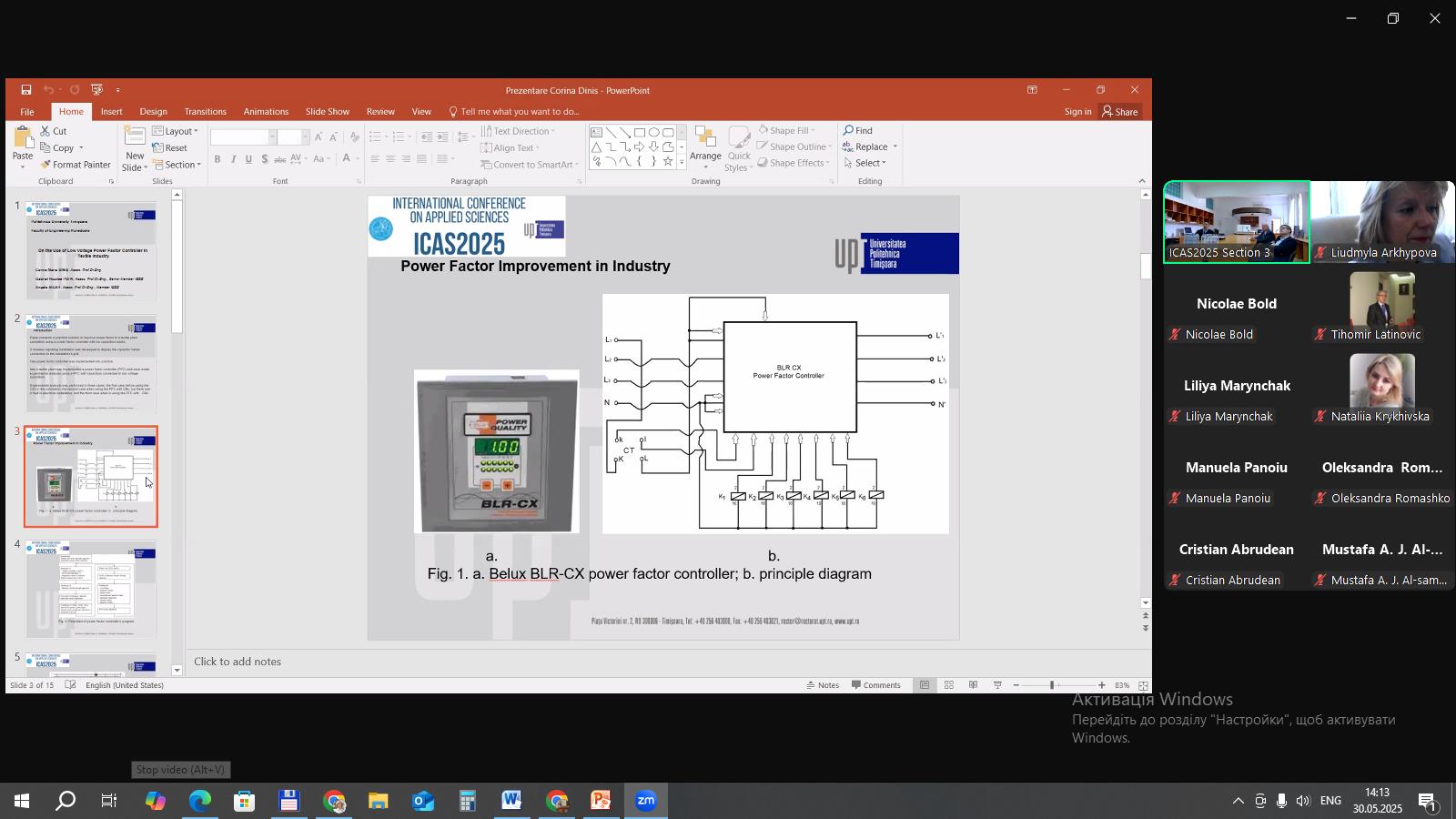Click Normal view icon in status bar
This screenshot has height=819, width=1456.
click(925, 685)
